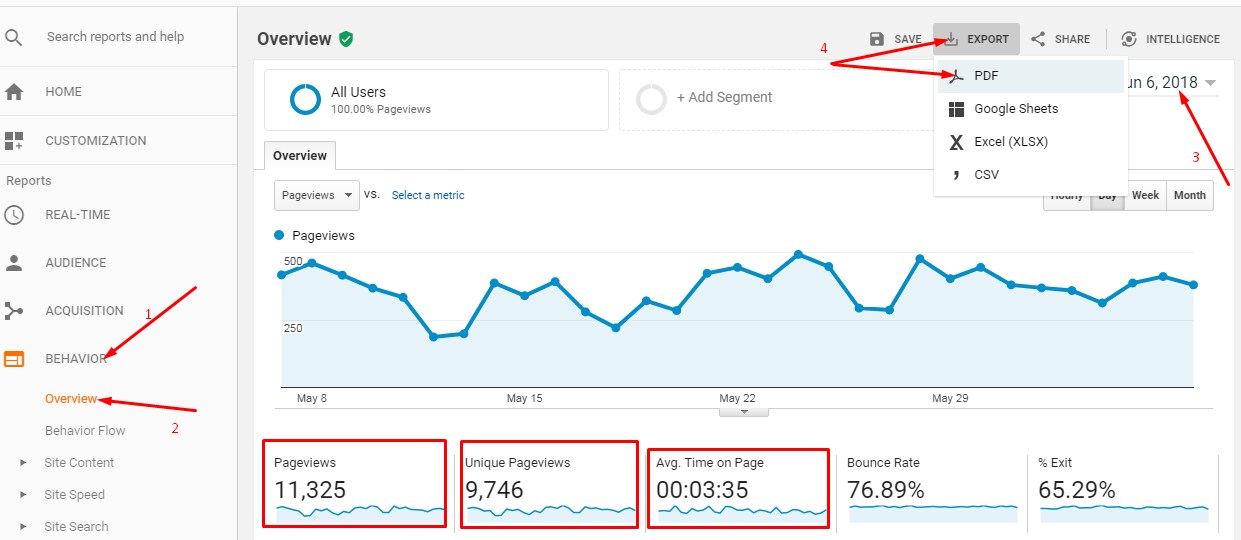1241x540 pixels.
Task: Select the Avg. Time on Page card
Action: point(739,488)
